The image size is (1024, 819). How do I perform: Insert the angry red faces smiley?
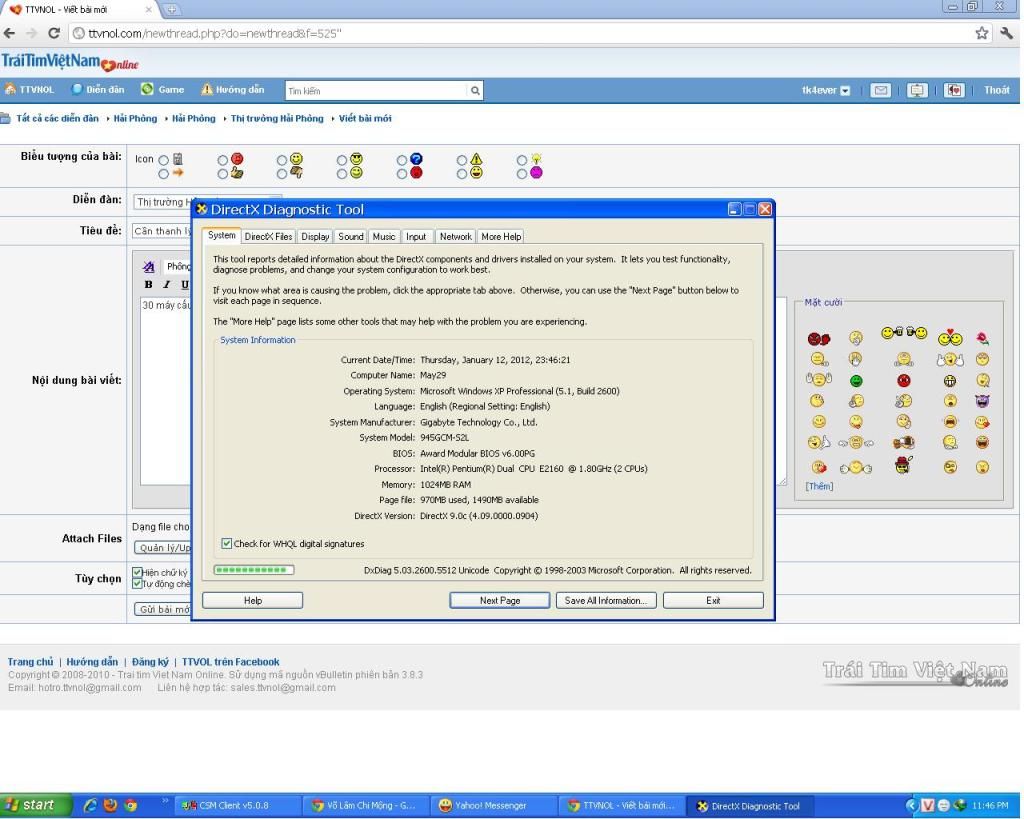tap(818, 338)
